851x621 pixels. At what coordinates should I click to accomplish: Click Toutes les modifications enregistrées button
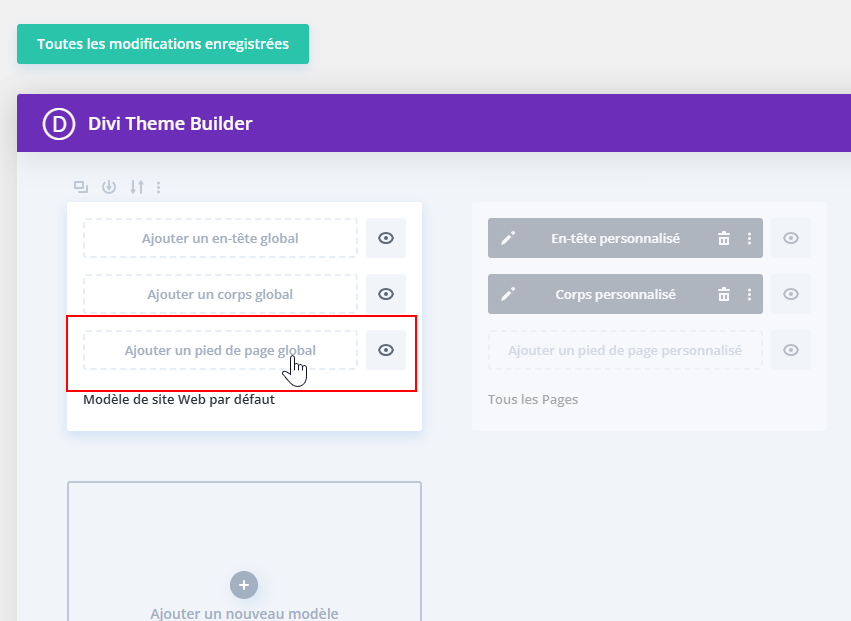(x=163, y=44)
